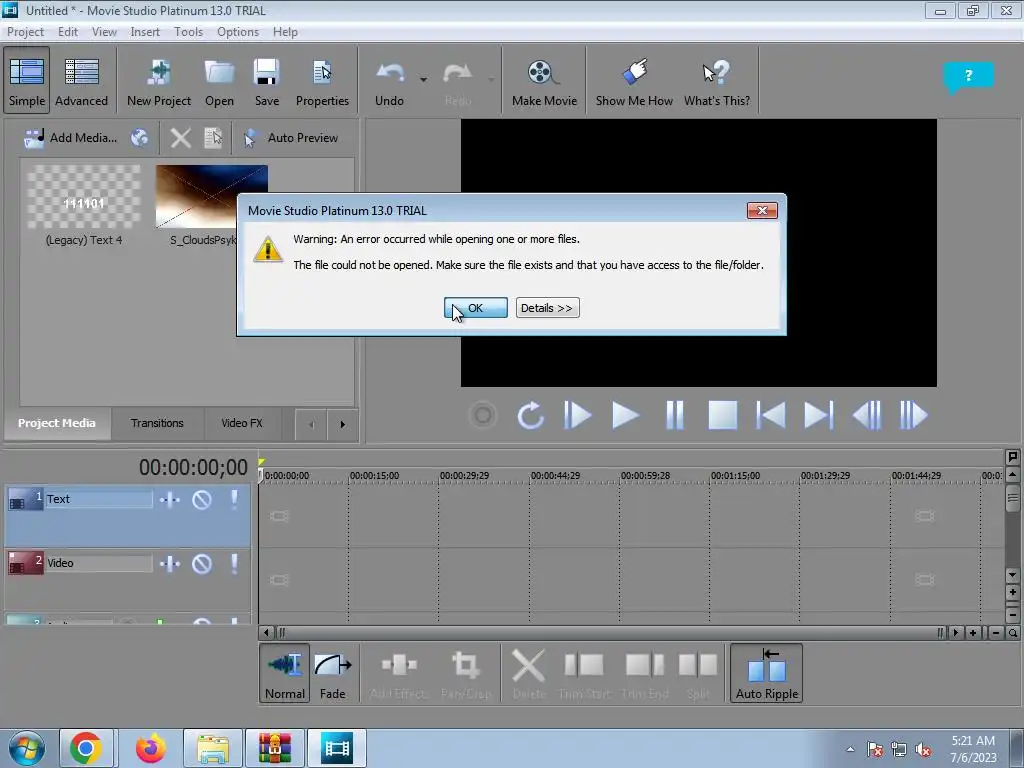The image size is (1024, 768).
Task: Step to previous frame
Action: coord(867,415)
